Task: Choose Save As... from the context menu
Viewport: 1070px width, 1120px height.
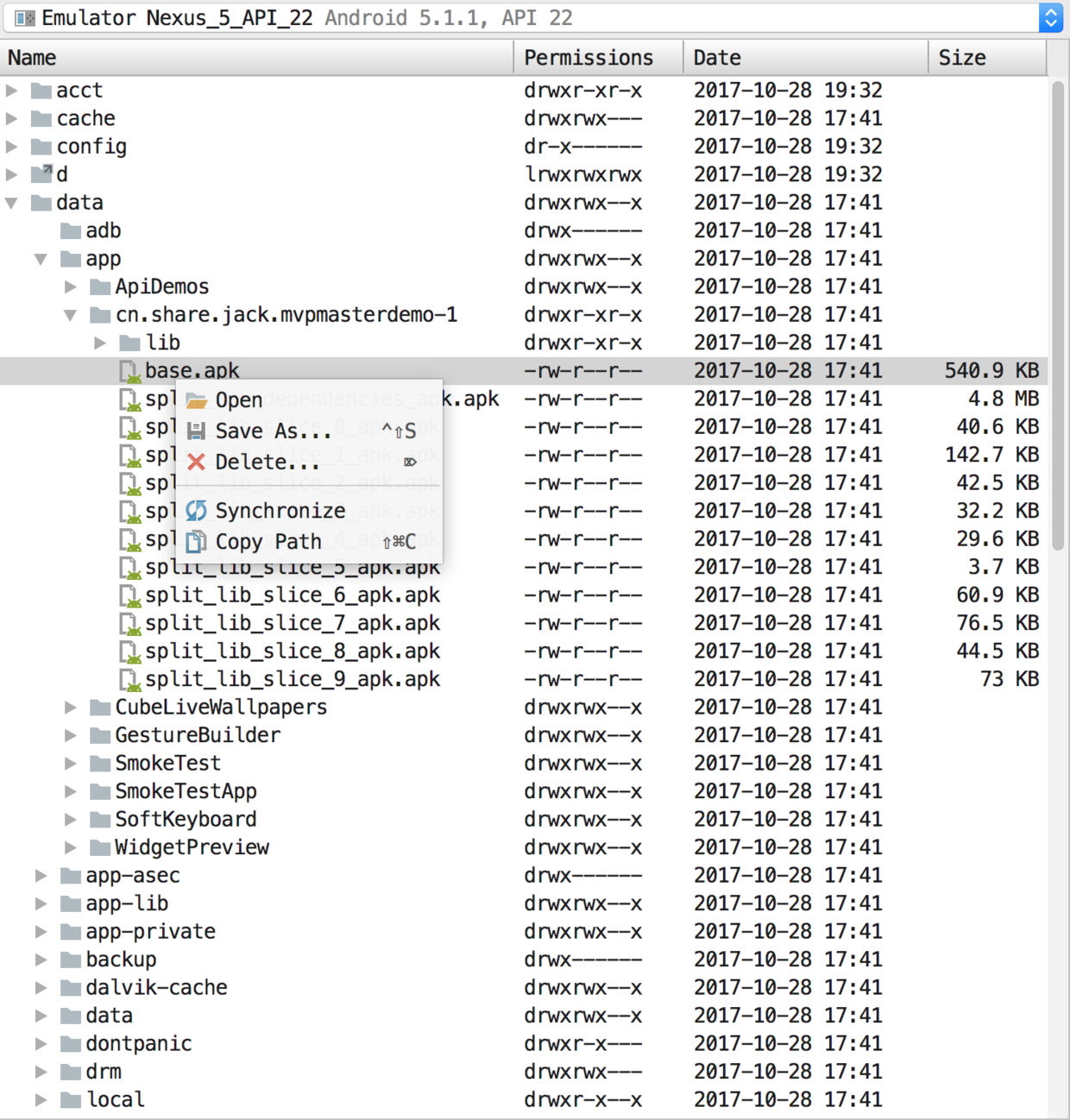Action: [309, 431]
